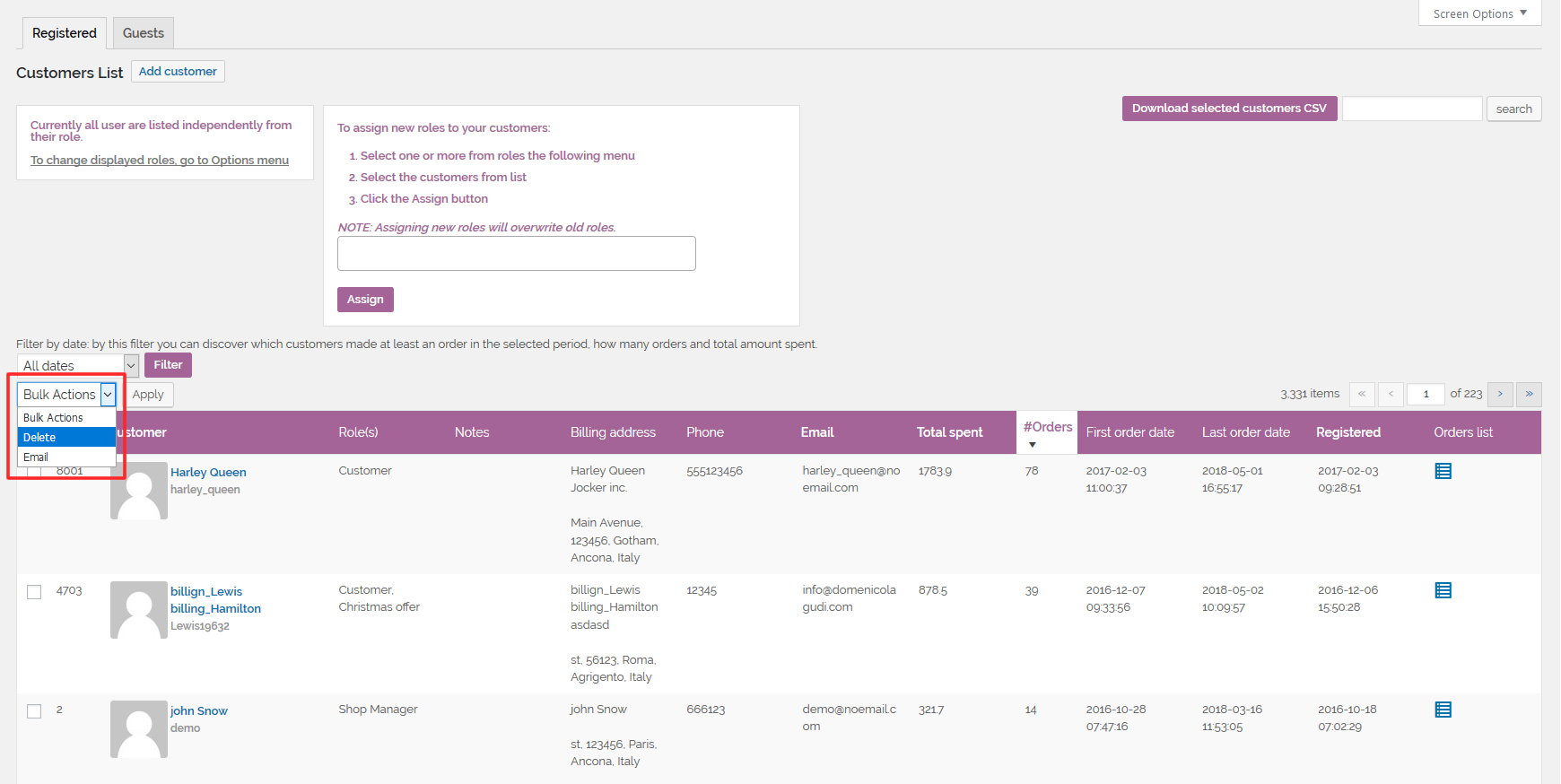Open orders list icon for billign_Lewis
Screen dimensions: 1561x784
pos(1443,590)
